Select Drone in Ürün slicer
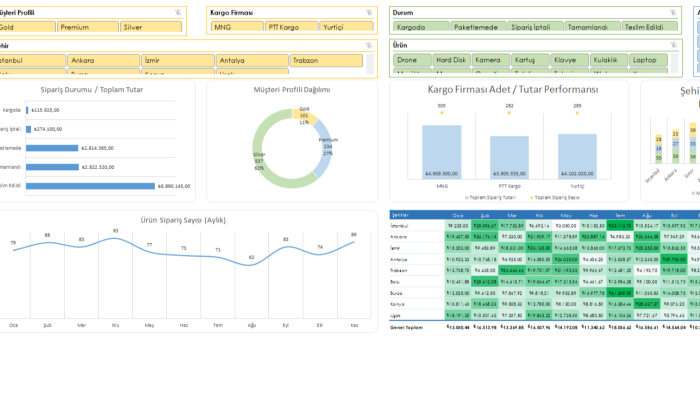 (412, 60)
